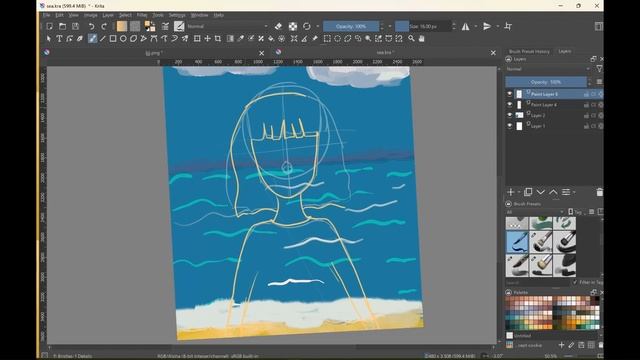Create a new document from toolbar
Viewport: 640px width, 360px height.
point(49,26)
